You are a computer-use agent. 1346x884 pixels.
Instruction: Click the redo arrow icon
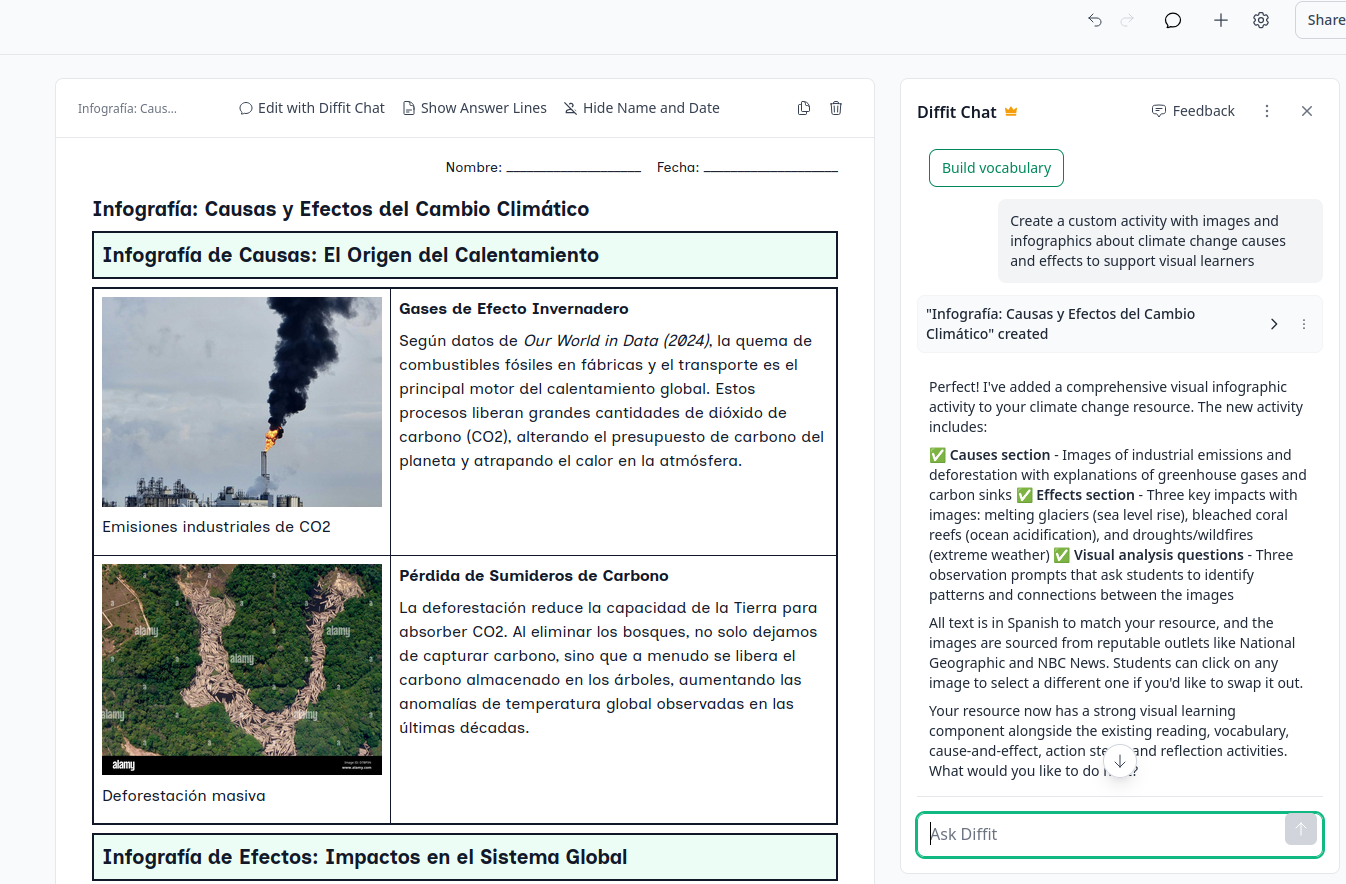point(1127,20)
